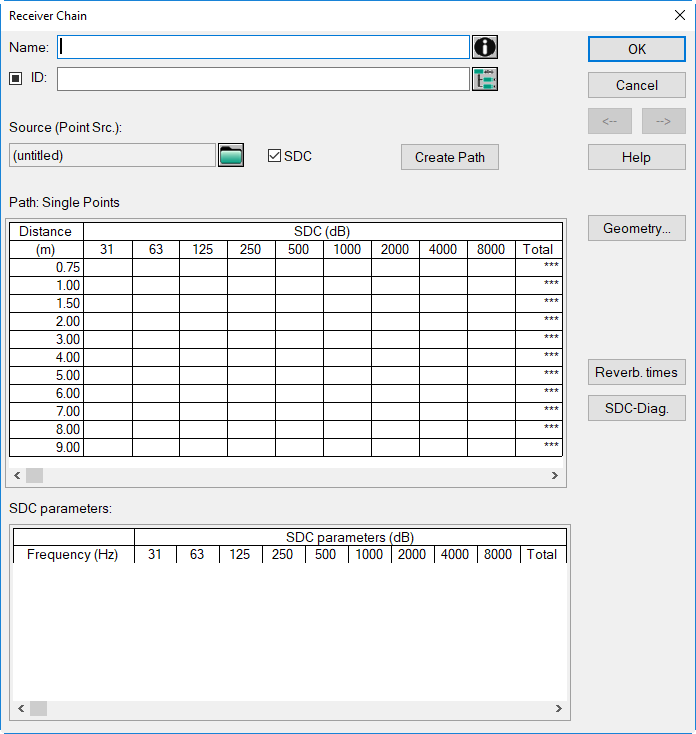
Task: Close the Receiver Chain window
Action: [x=680, y=15]
